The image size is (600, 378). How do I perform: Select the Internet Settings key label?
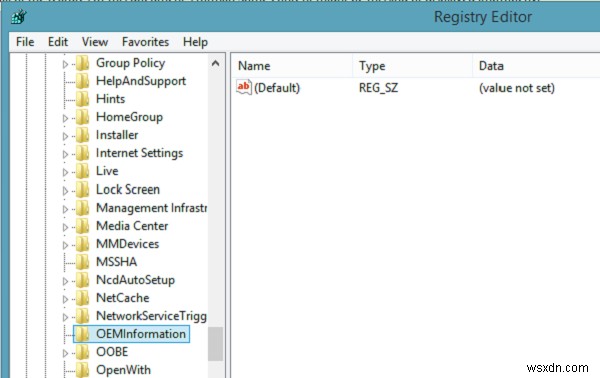point(139,153)
